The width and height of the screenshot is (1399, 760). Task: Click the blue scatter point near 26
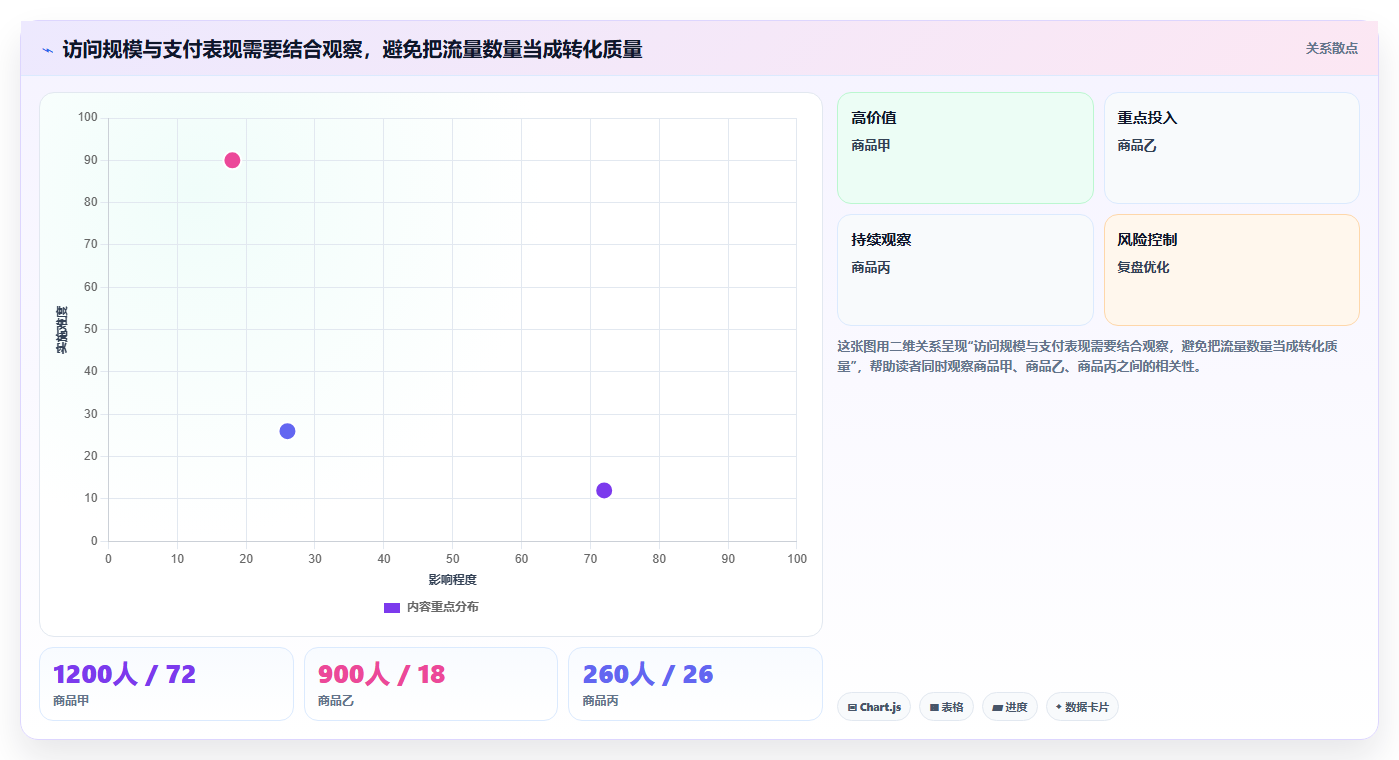[x=287, y=431]
